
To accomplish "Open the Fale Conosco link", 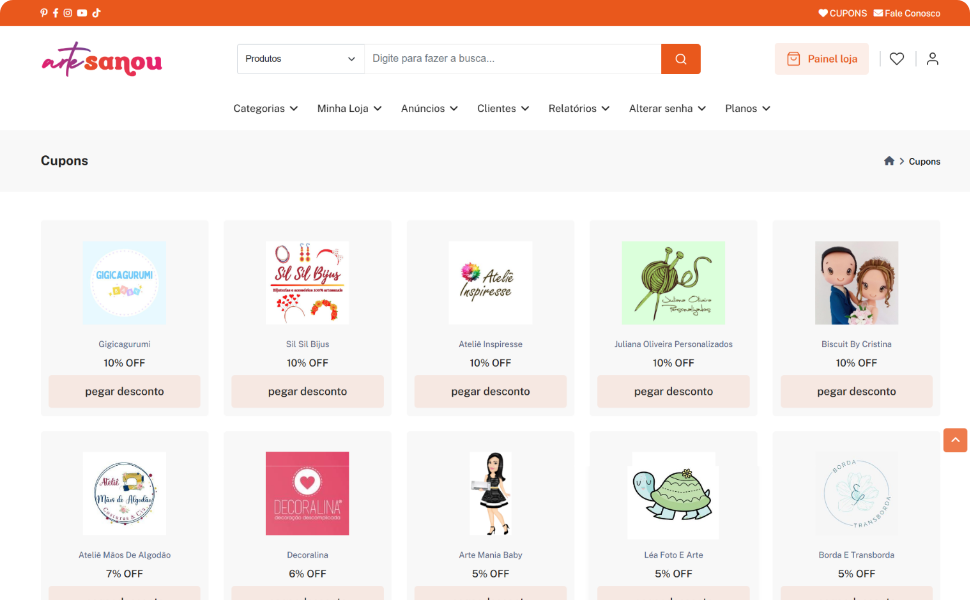I will click(x=907, y=13).
